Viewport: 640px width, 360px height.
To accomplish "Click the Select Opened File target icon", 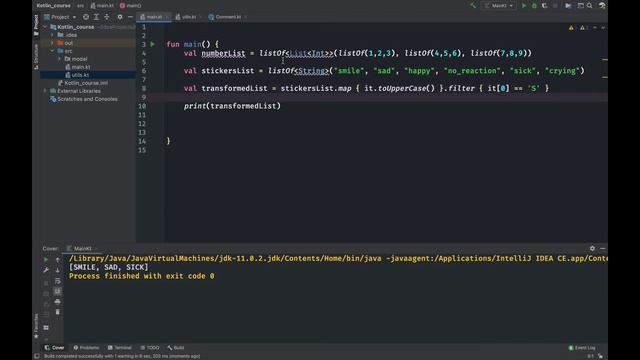I will (x=86, y=17).
